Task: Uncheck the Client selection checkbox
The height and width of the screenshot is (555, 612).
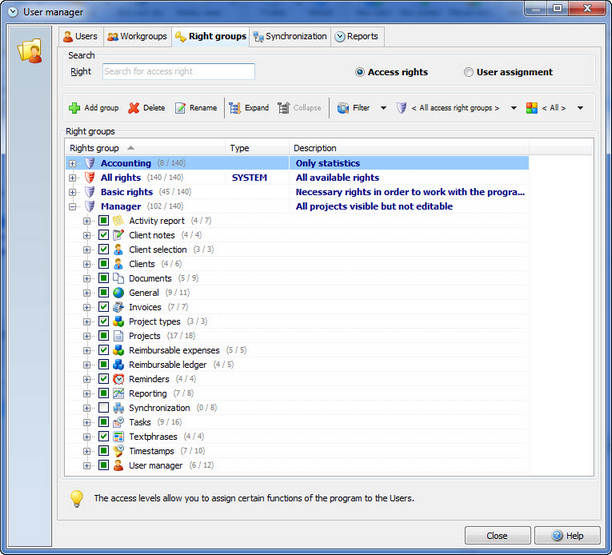Action: pos(103,249)
